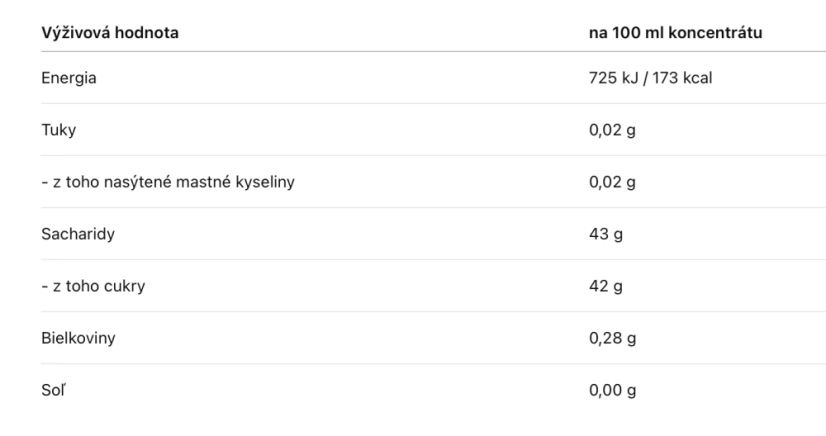Screen dimensions: 826x436
Task: Click the cukry value 42 g
Action: pyautogui.click(x=606, y=286)
